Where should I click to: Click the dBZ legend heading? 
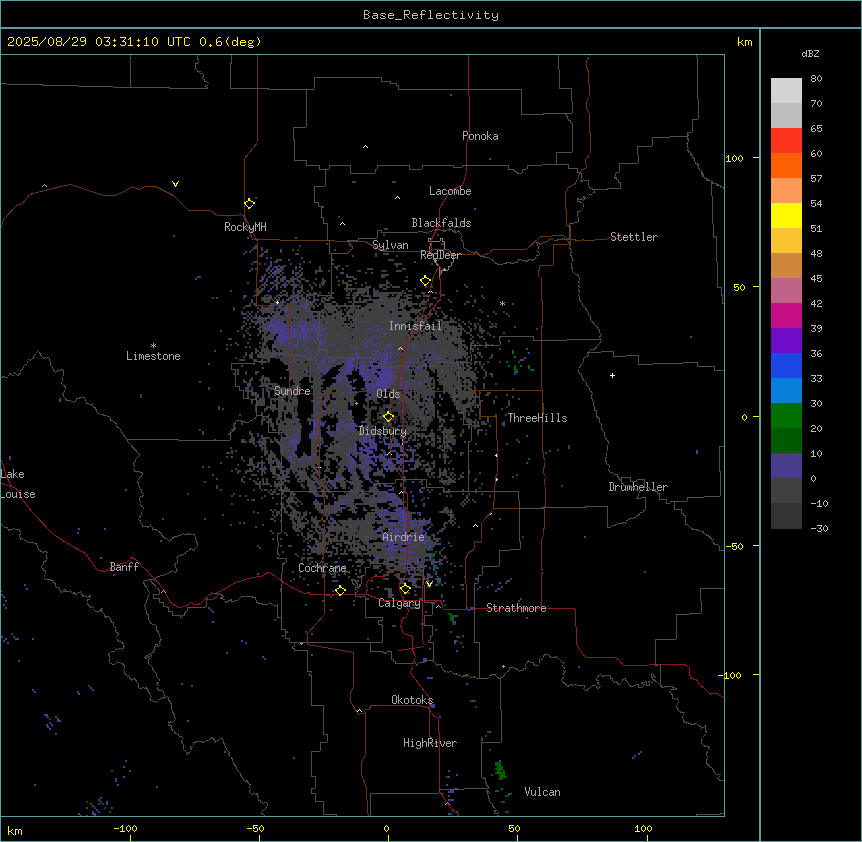(x=810, y=53)
